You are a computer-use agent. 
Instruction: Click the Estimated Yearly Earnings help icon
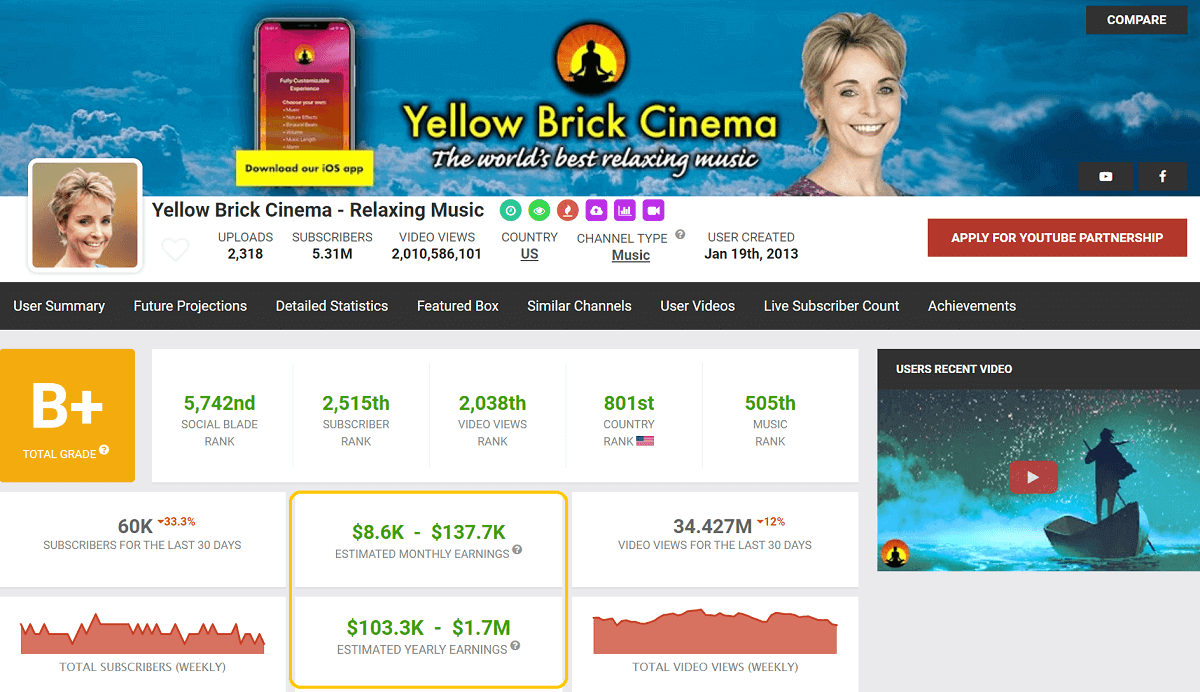pyautogui.click(x=515, y=646)
